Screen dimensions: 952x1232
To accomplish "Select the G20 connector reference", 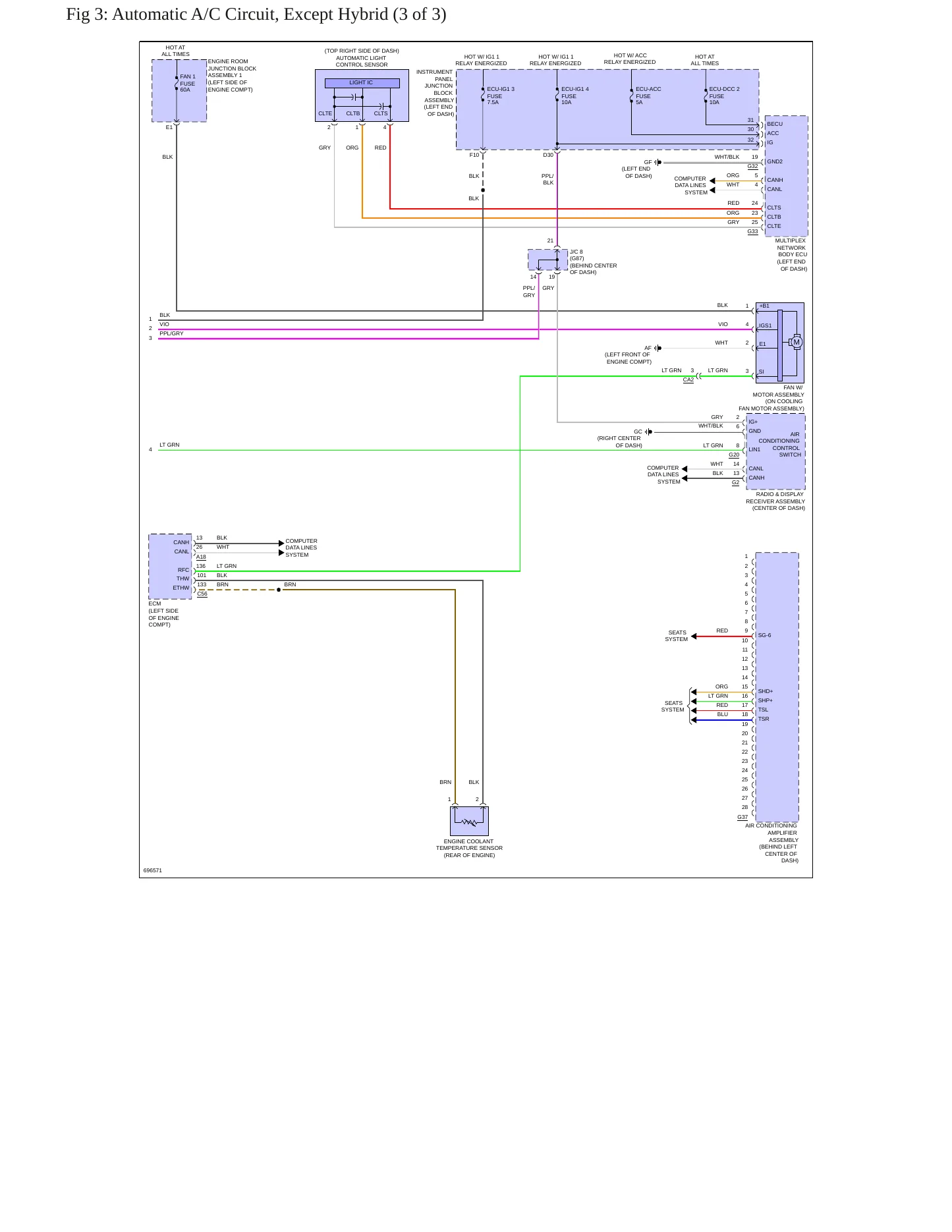I will [734, 455].
